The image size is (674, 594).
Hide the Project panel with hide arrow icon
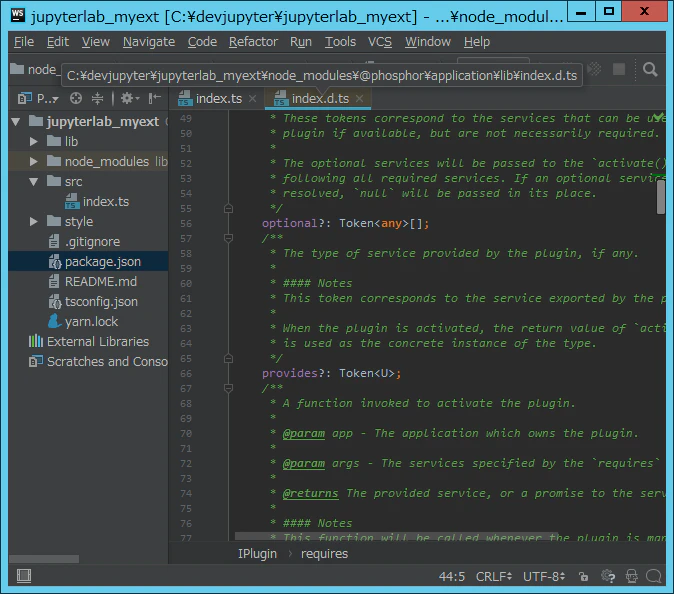pyautogui.click(x=155, y=98)
